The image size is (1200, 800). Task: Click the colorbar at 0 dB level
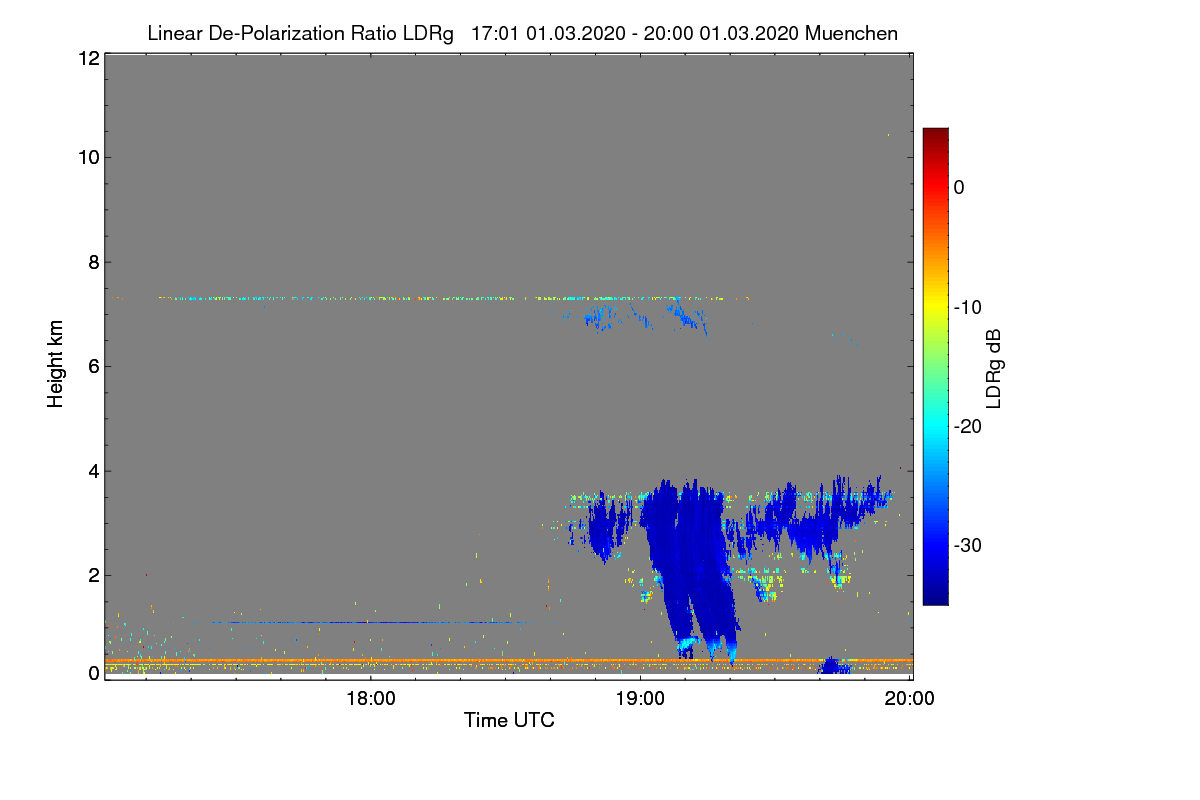[935, 187]
